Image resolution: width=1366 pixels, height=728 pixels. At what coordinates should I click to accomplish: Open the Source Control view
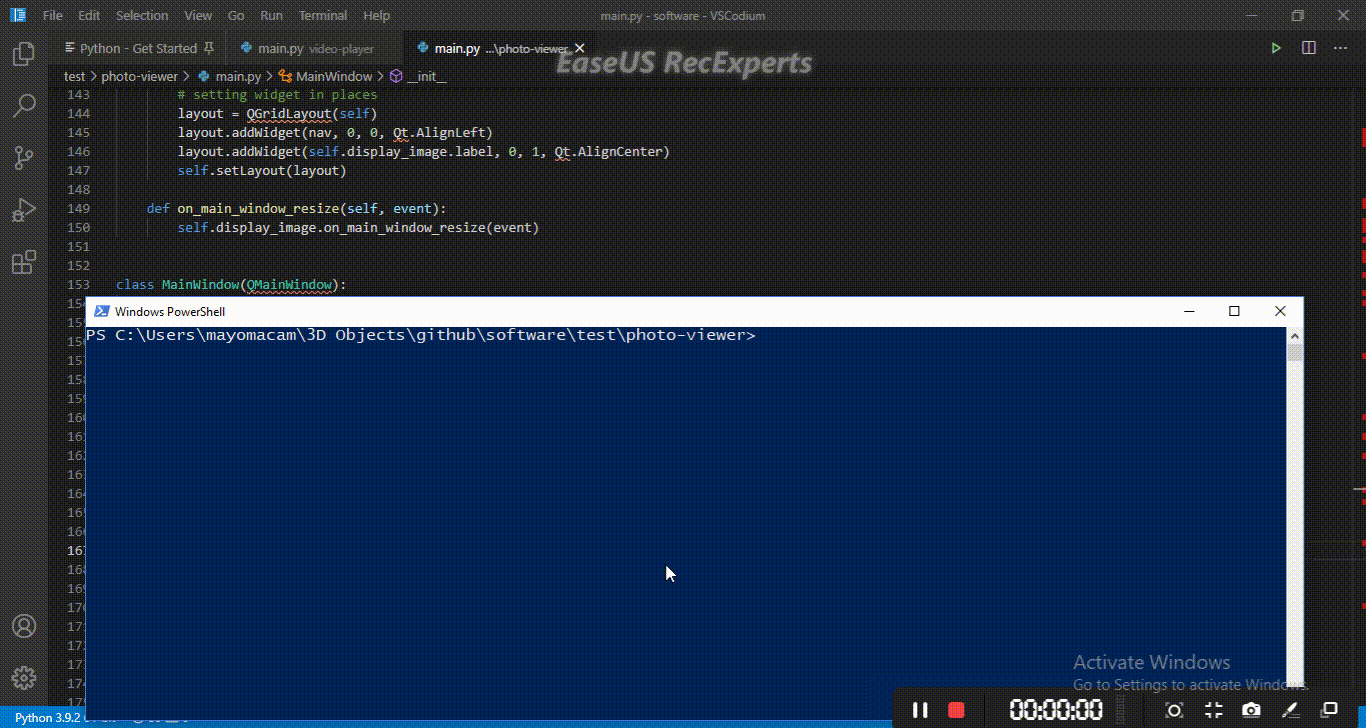coord(23,158)
